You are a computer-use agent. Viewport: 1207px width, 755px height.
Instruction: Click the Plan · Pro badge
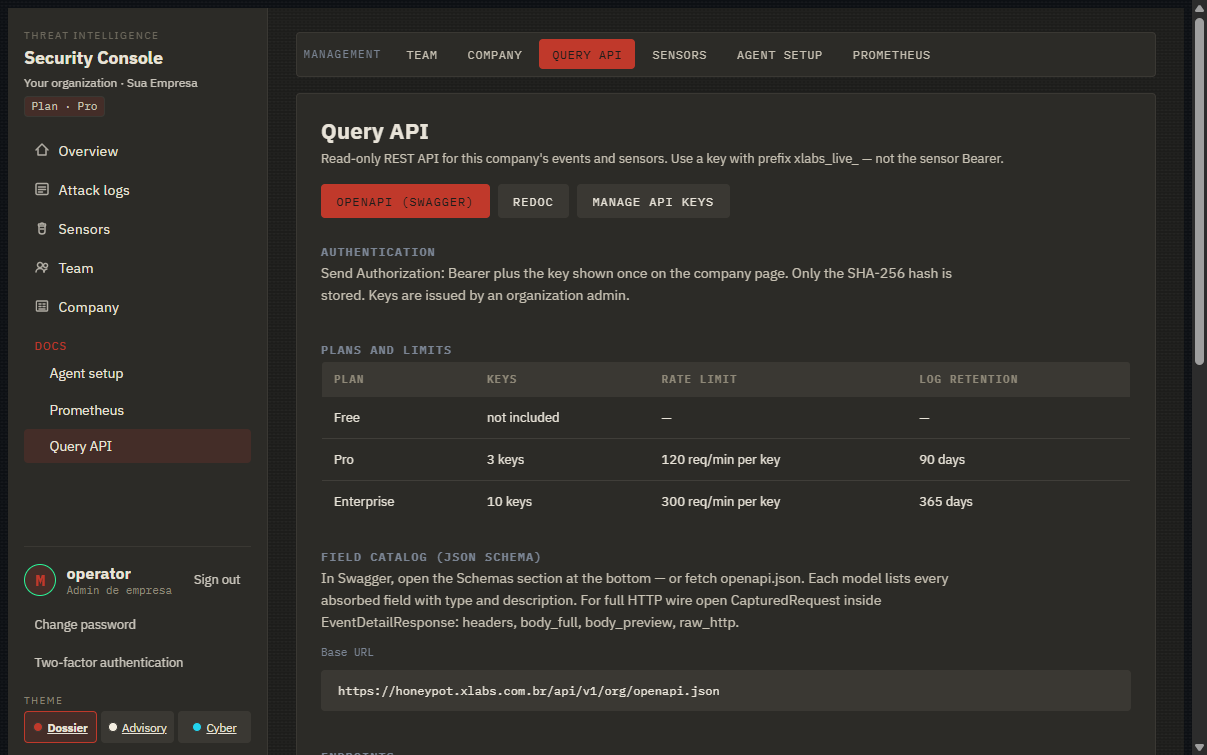tap(65, 106)
